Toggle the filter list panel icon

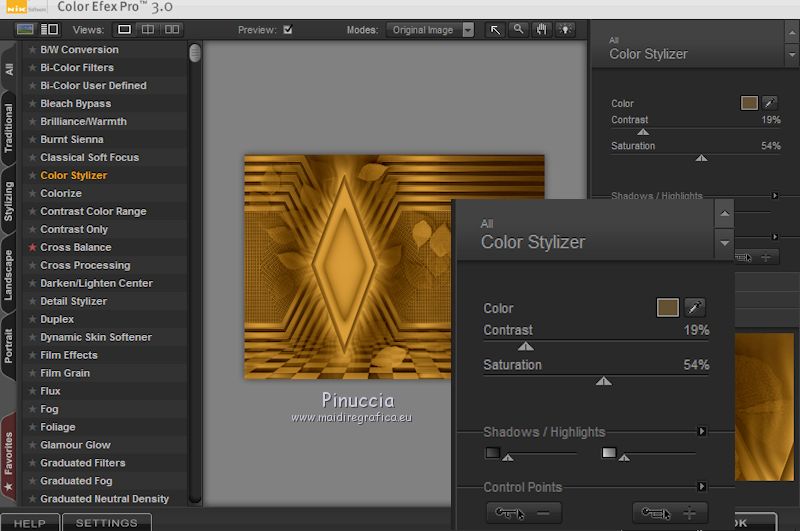(49, 30)
